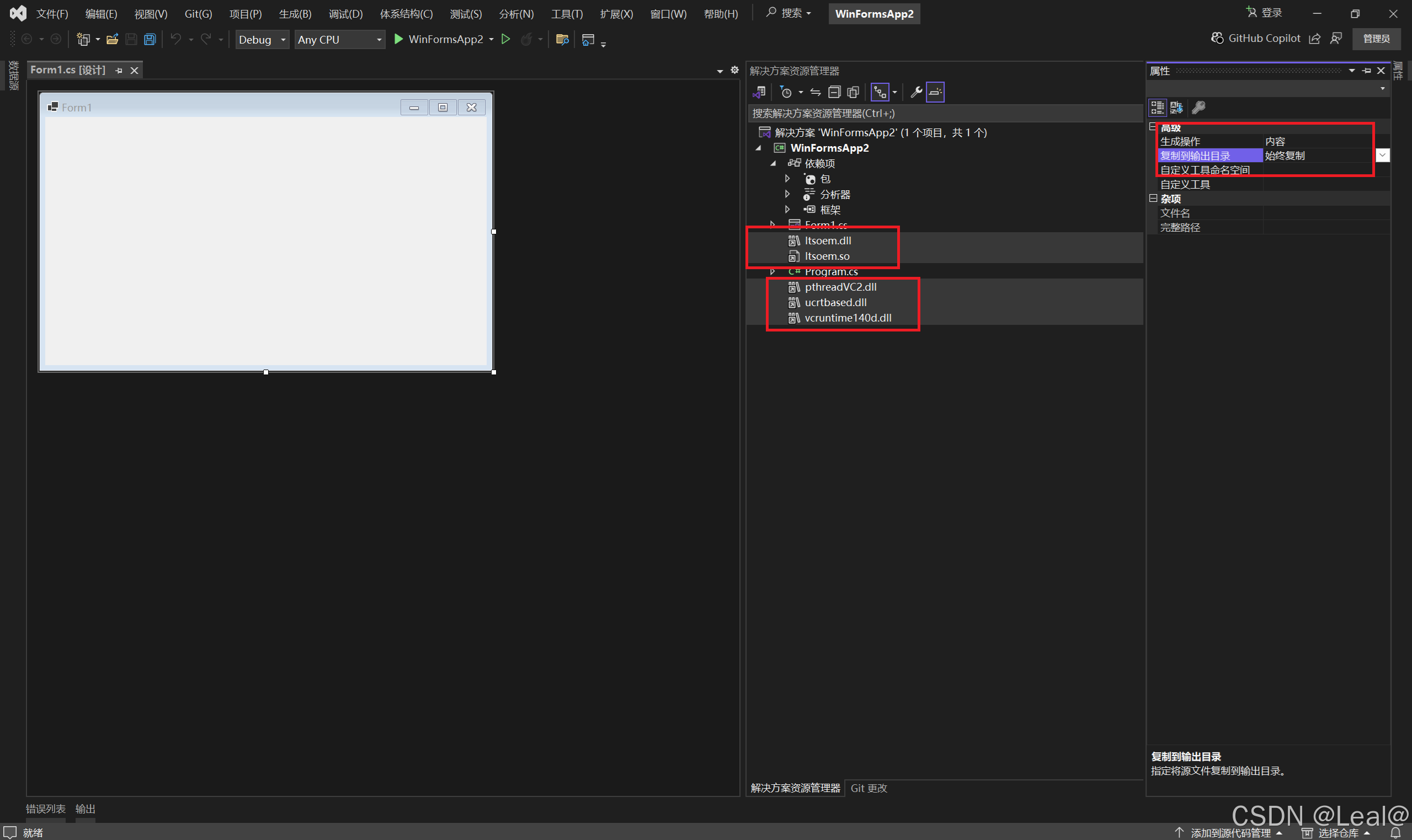The width and height of the screenshot is (1412, 840).
Task: Open GitHub Copilot icon in toolbar
Action: [x=1217, y=38]
